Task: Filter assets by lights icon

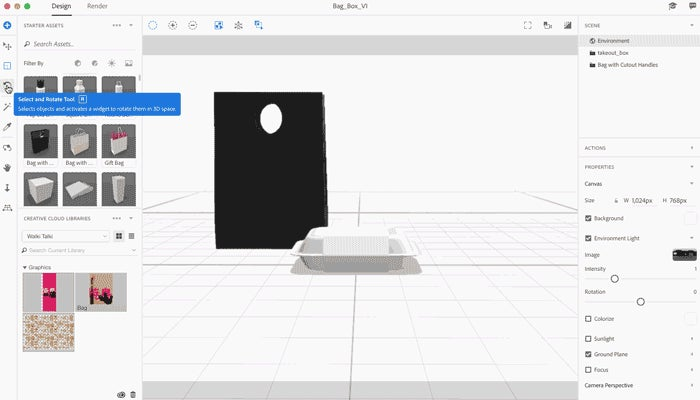Action: click(112, 63)
